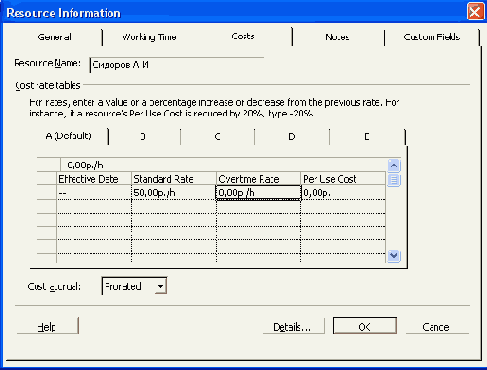Click the scroll up arrow of rate table
Image resolution: width=487 pixels, height=370 pixels.
pos(394,165)
